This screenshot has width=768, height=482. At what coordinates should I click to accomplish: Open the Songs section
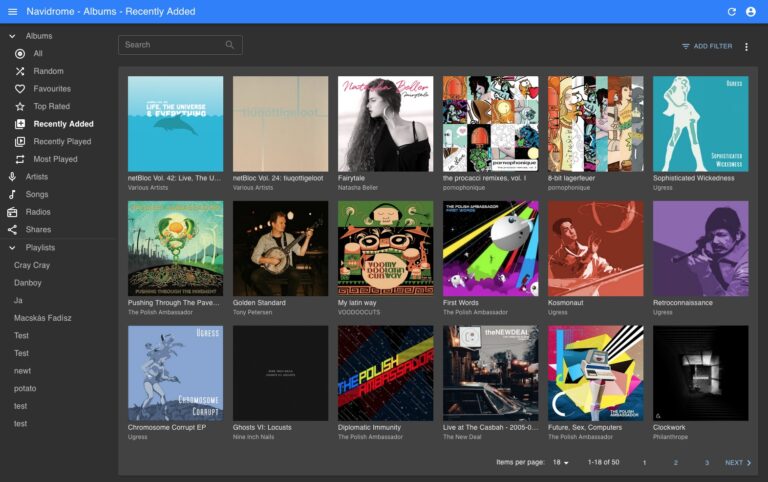click(37, 194)
